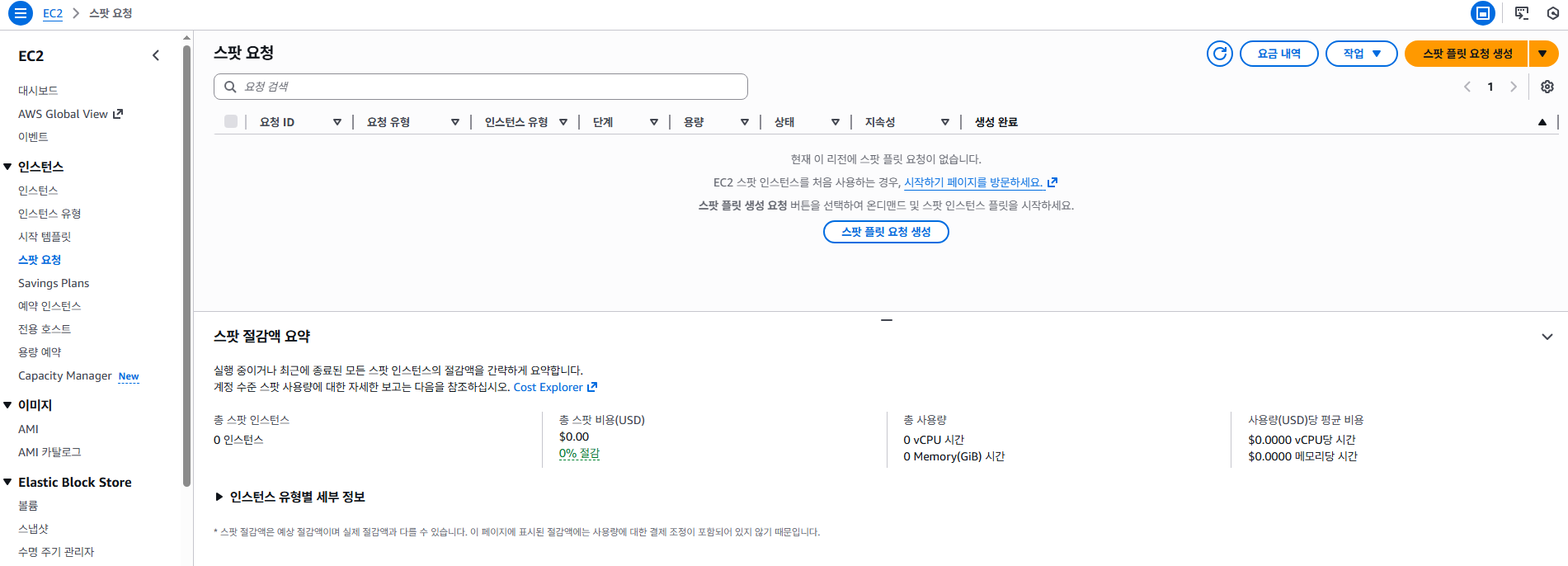Open 스냅샷 in the sidebar
The height and width of the screenshot is (566, 1568).
tap(33, 529)
